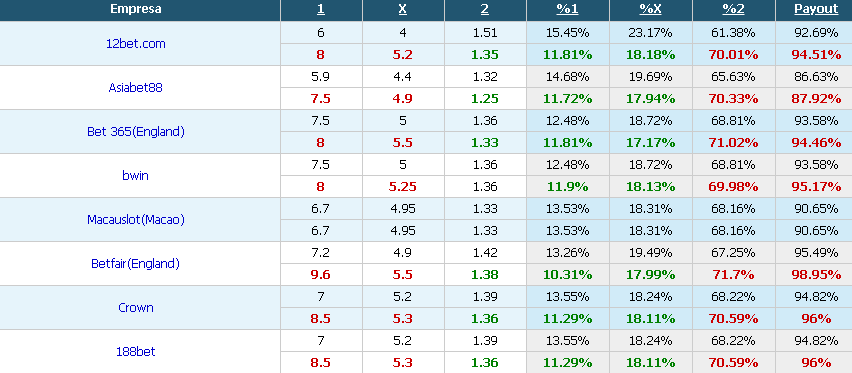Select Betfair's 98.95% payout cell
Image resolution: width=852 pixels, height=373 pixels.
tap(816, 275)
